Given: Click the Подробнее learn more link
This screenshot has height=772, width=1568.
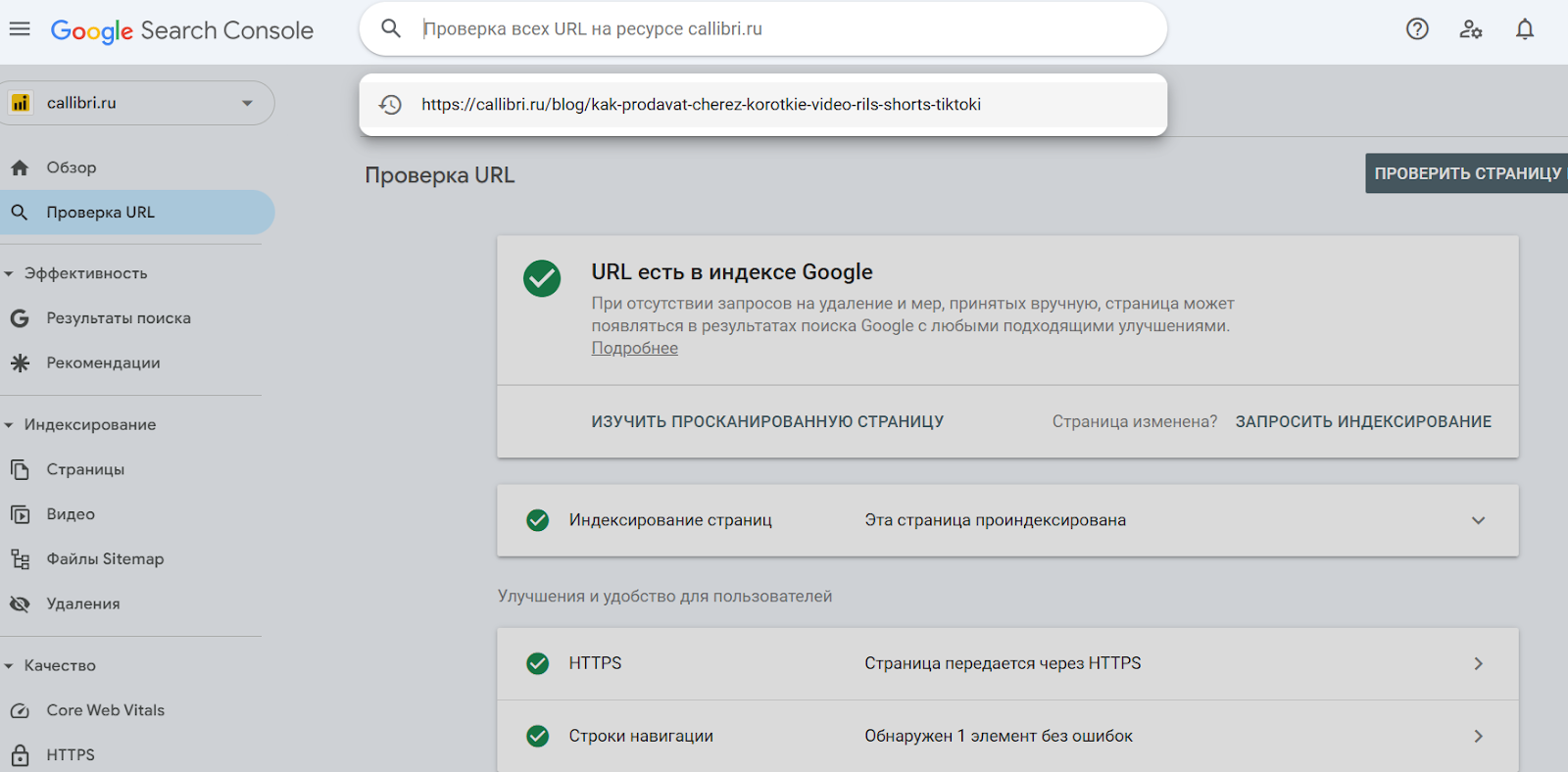Looking at the screenshot, I should [634, 349].
